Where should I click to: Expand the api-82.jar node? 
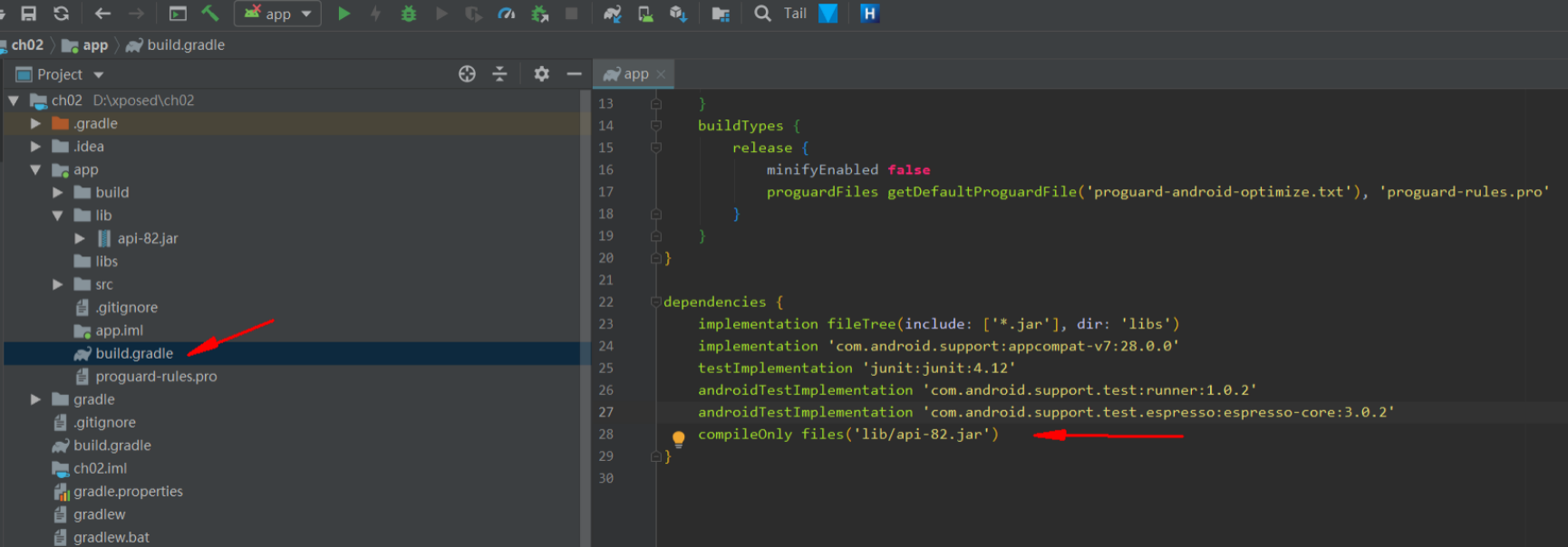pyautogui.click(x=80, y=238)
